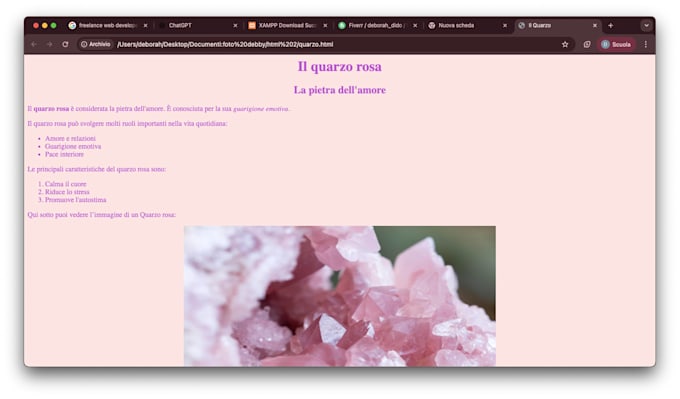The width and height of the screenshot is (680, 399).
Task: Click the green maximize window button
Action: tap(53, 26)
